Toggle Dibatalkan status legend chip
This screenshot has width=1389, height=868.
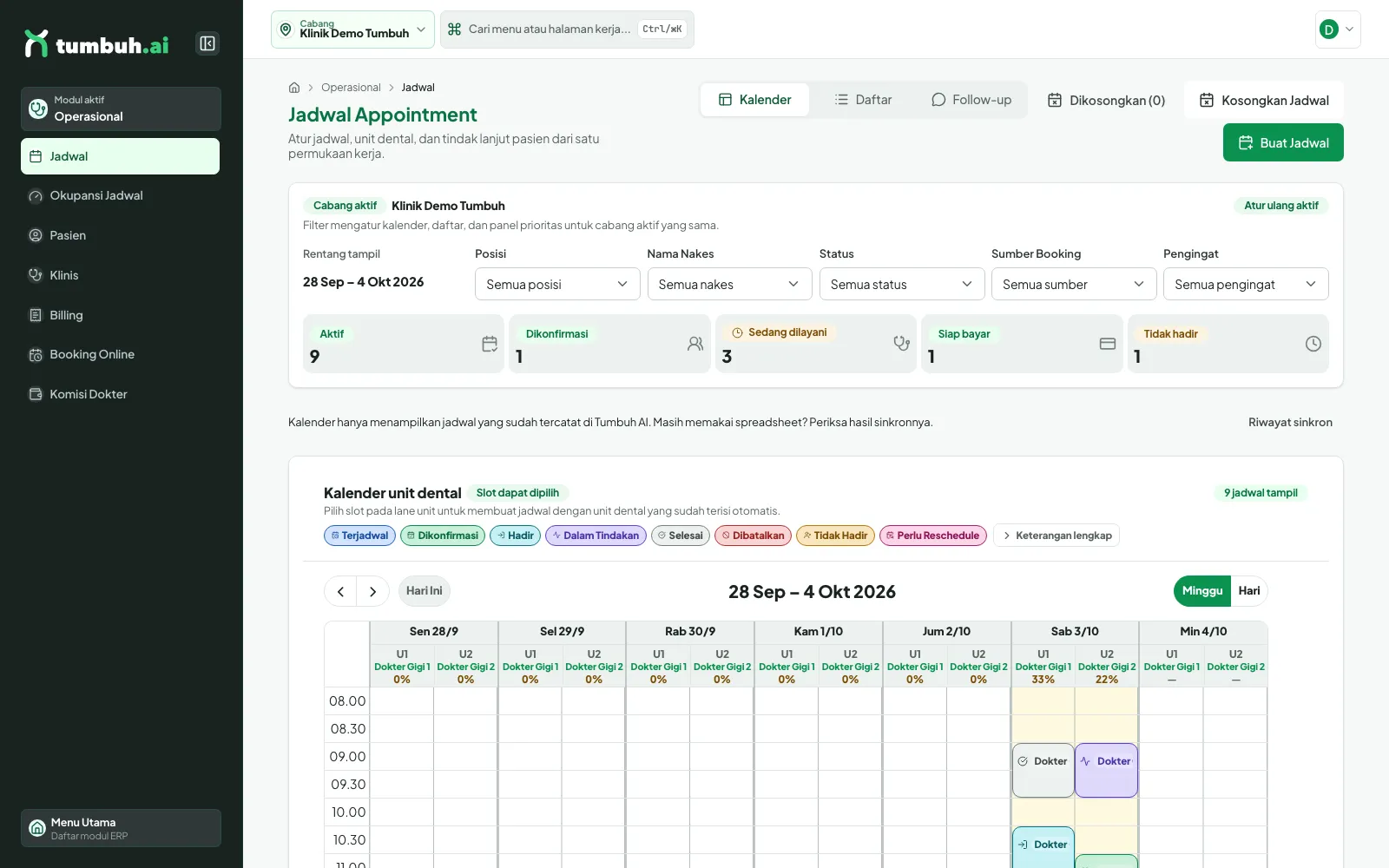(x=753, y=536)
